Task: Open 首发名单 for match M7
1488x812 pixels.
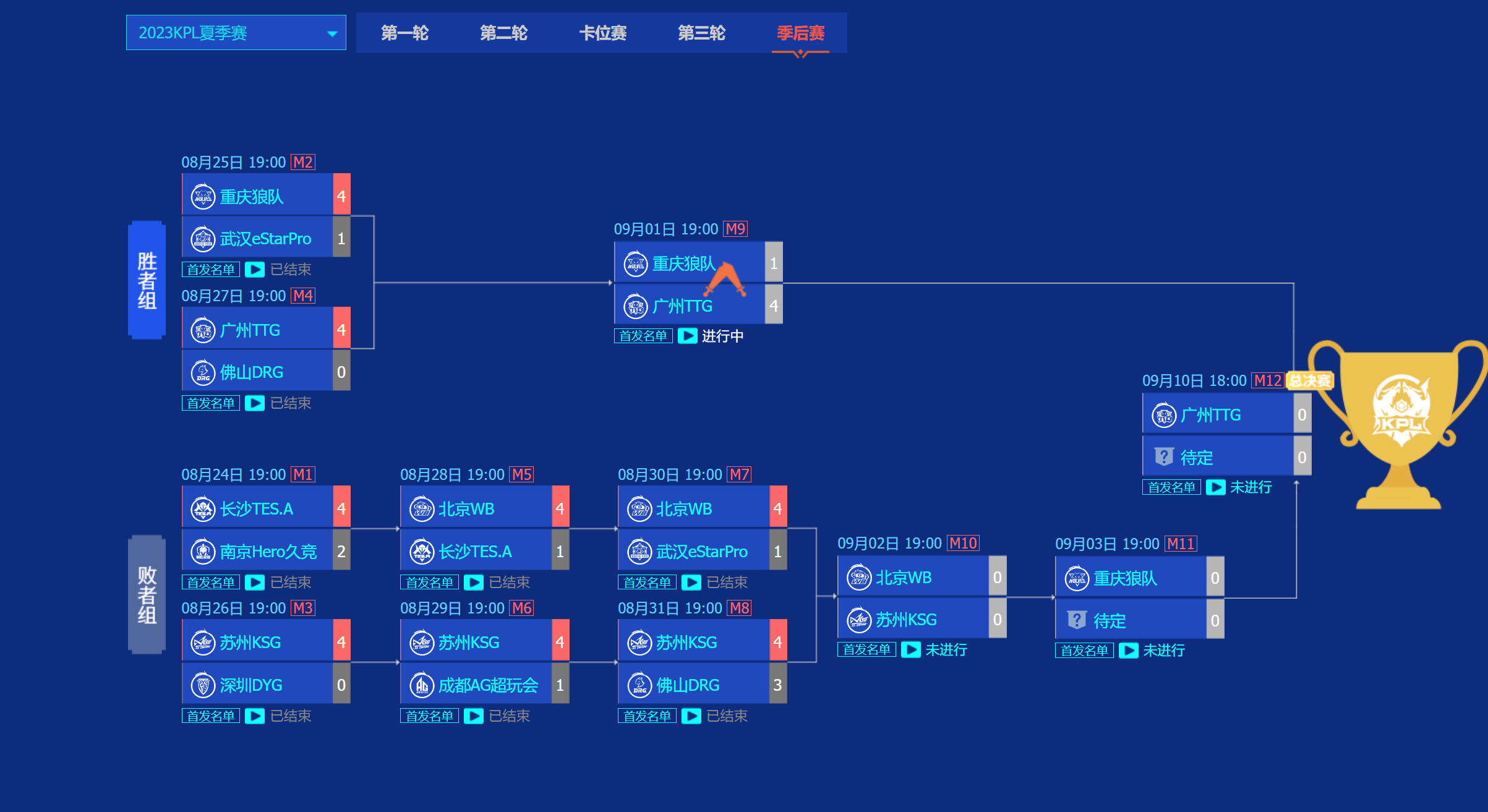Action: coord(647,583)
